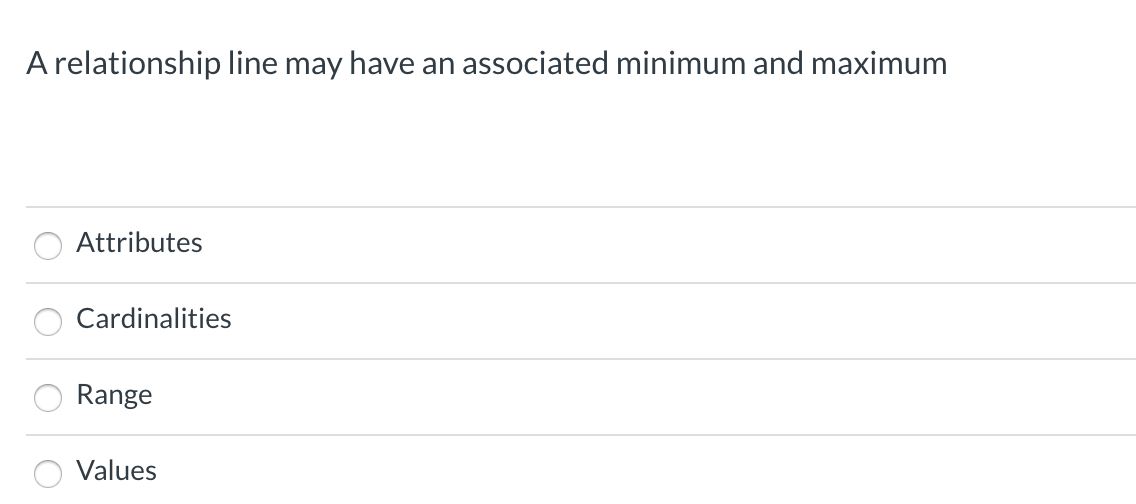This screenshot has width=1136, height=504.
Task: Select the Attributes radio button
Action: [x=48, y=245]
